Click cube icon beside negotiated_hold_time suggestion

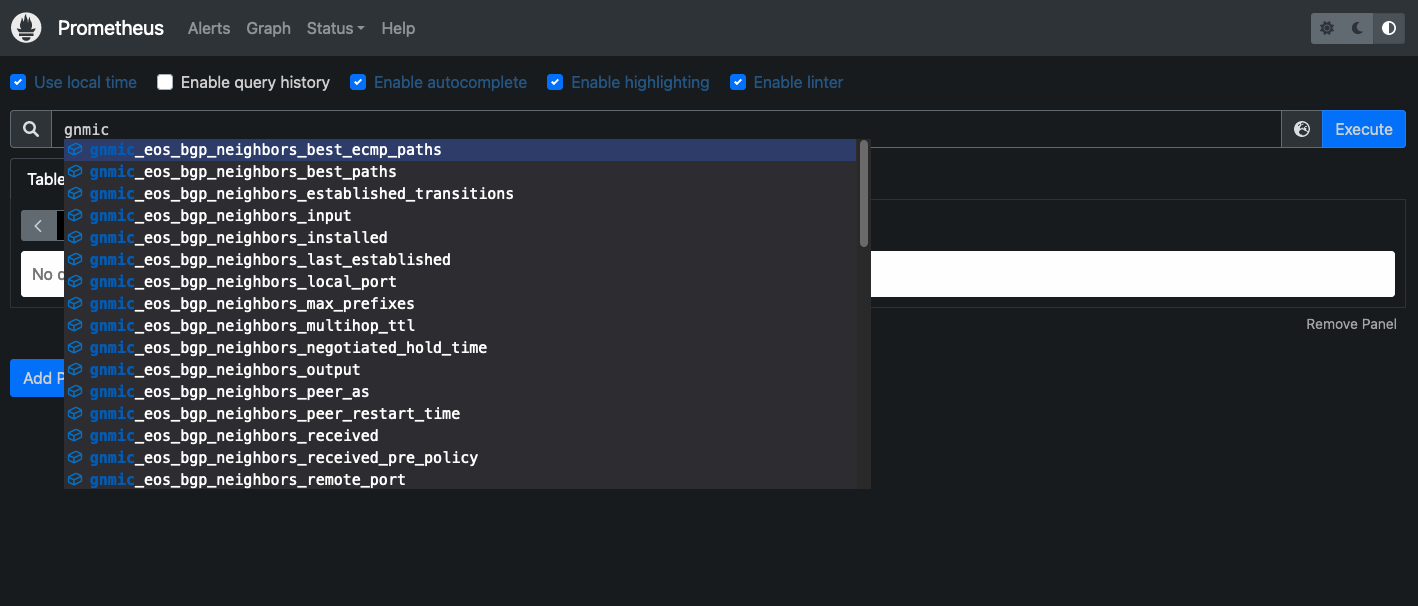[x=76, y=348]
